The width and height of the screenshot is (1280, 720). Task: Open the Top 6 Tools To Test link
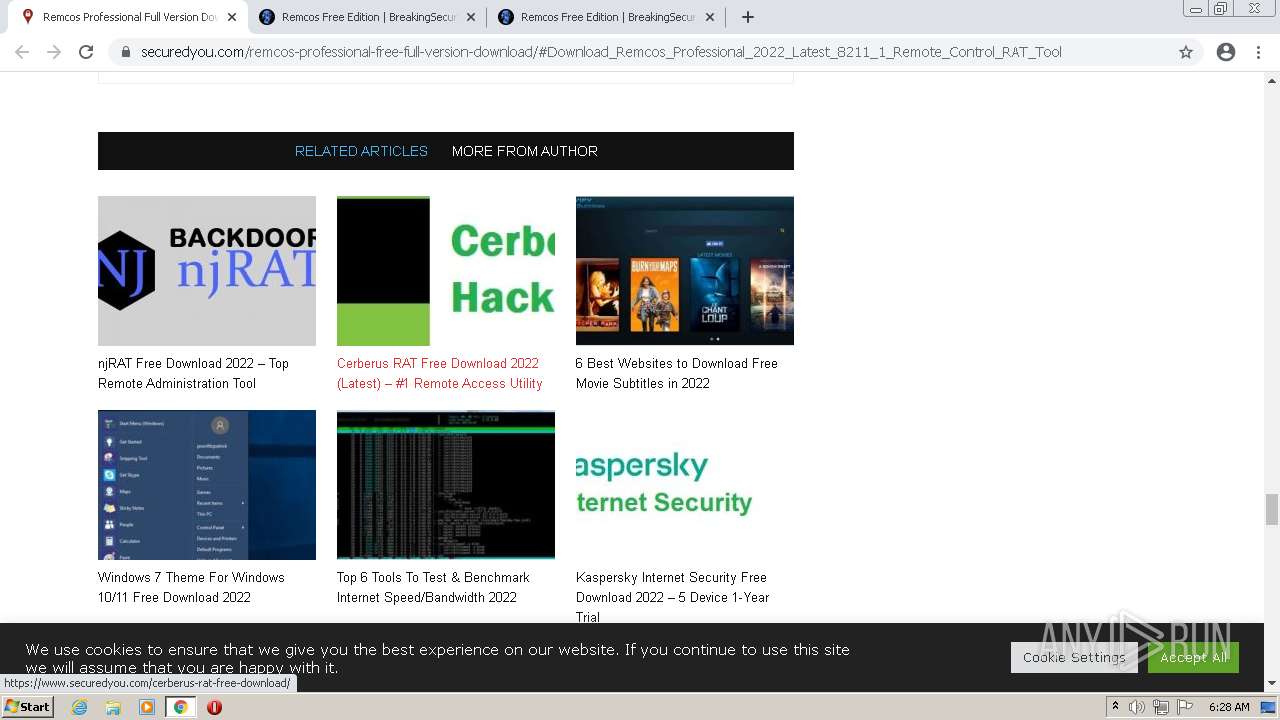point(433,587)
